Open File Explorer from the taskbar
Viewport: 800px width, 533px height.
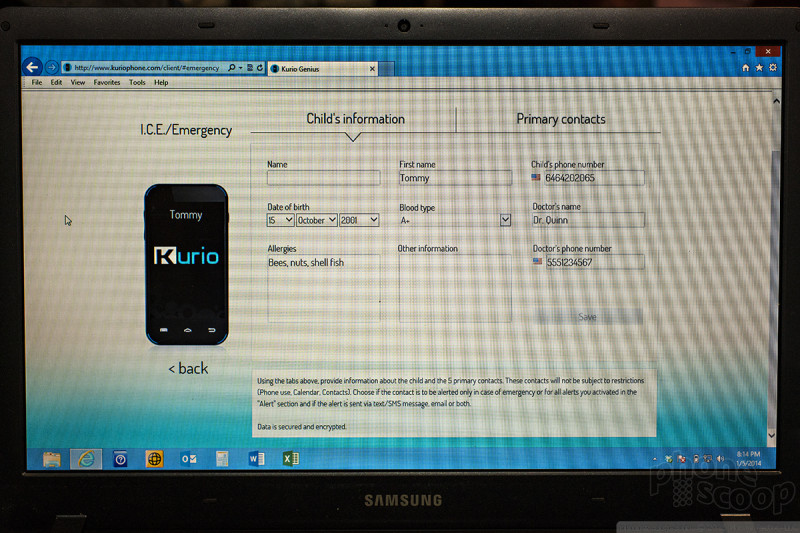pos(52,459)
